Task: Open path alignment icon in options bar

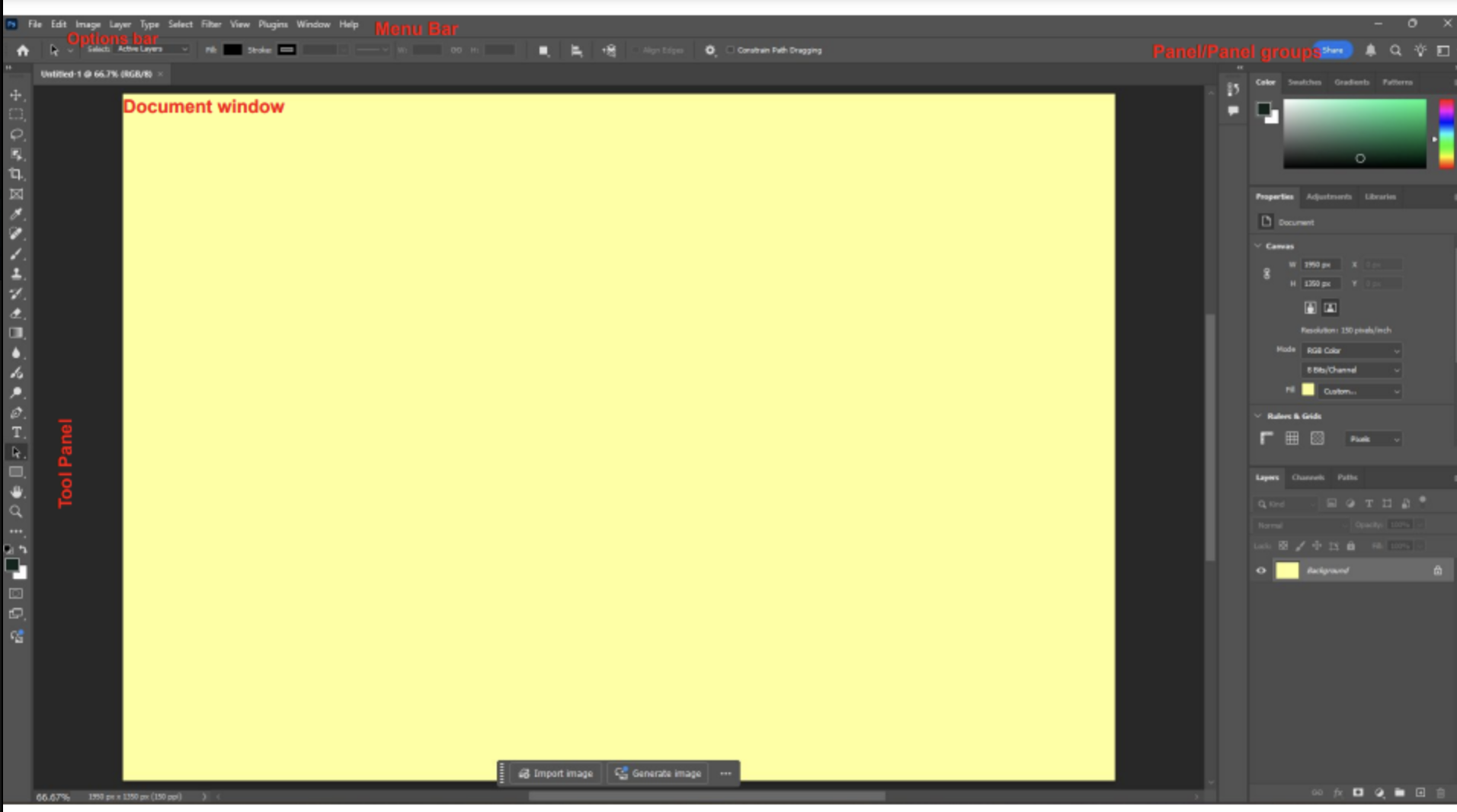Action: pyautogui.click(x=577, y=50)
